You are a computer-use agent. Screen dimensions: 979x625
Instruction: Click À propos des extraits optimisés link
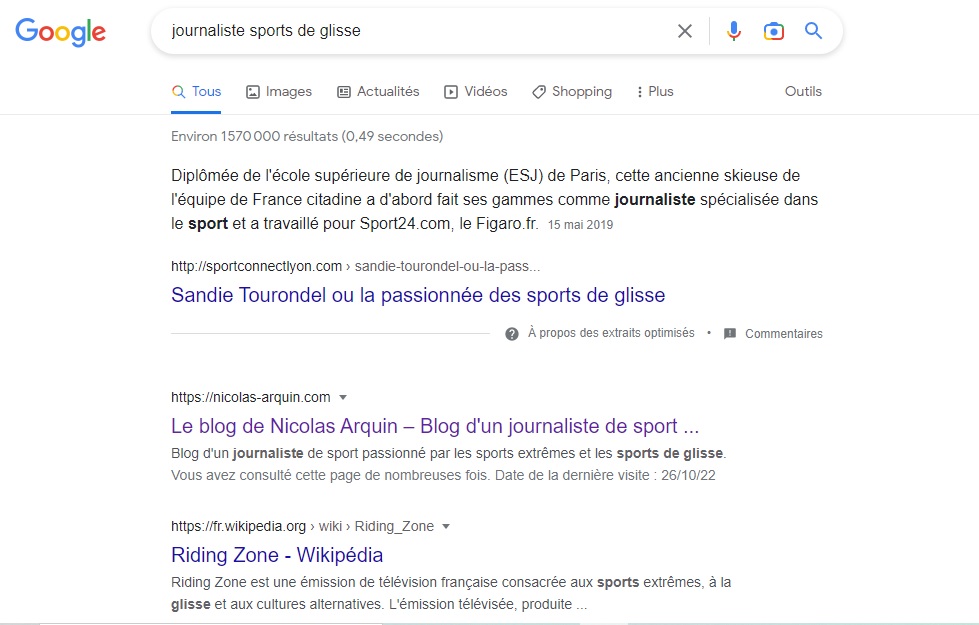click(x=610, y=334)
